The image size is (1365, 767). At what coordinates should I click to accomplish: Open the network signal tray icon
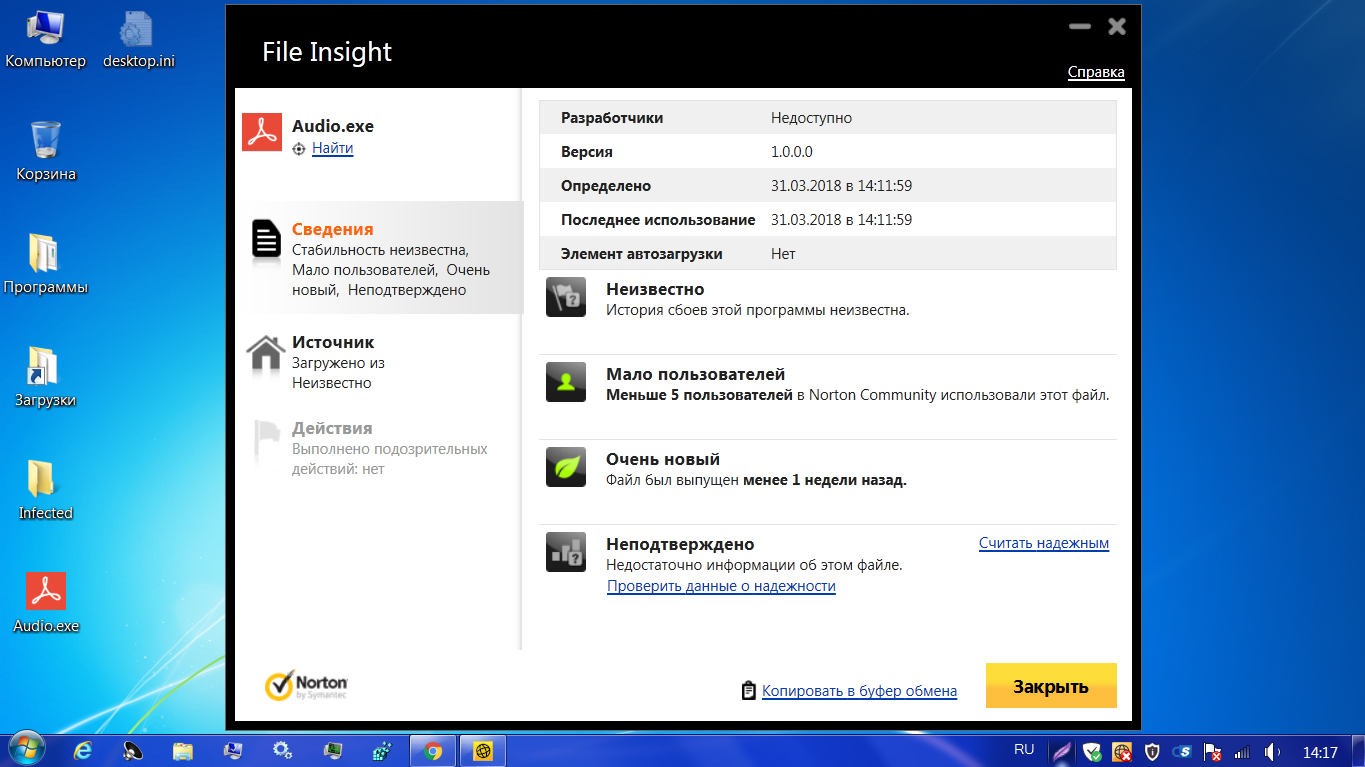(x=1243, y=751)
